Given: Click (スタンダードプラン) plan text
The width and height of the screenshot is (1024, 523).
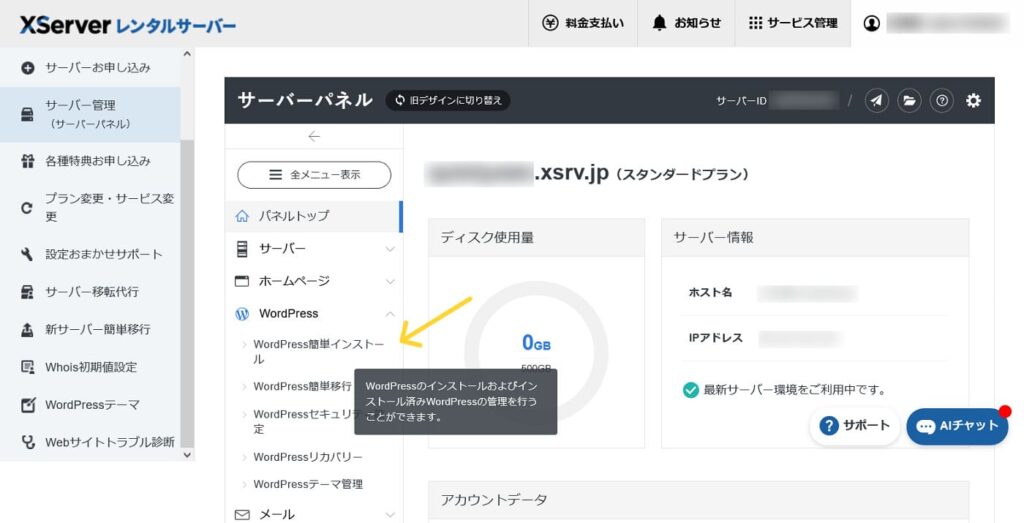Looking at the screenshot, I should click(682, 175).
